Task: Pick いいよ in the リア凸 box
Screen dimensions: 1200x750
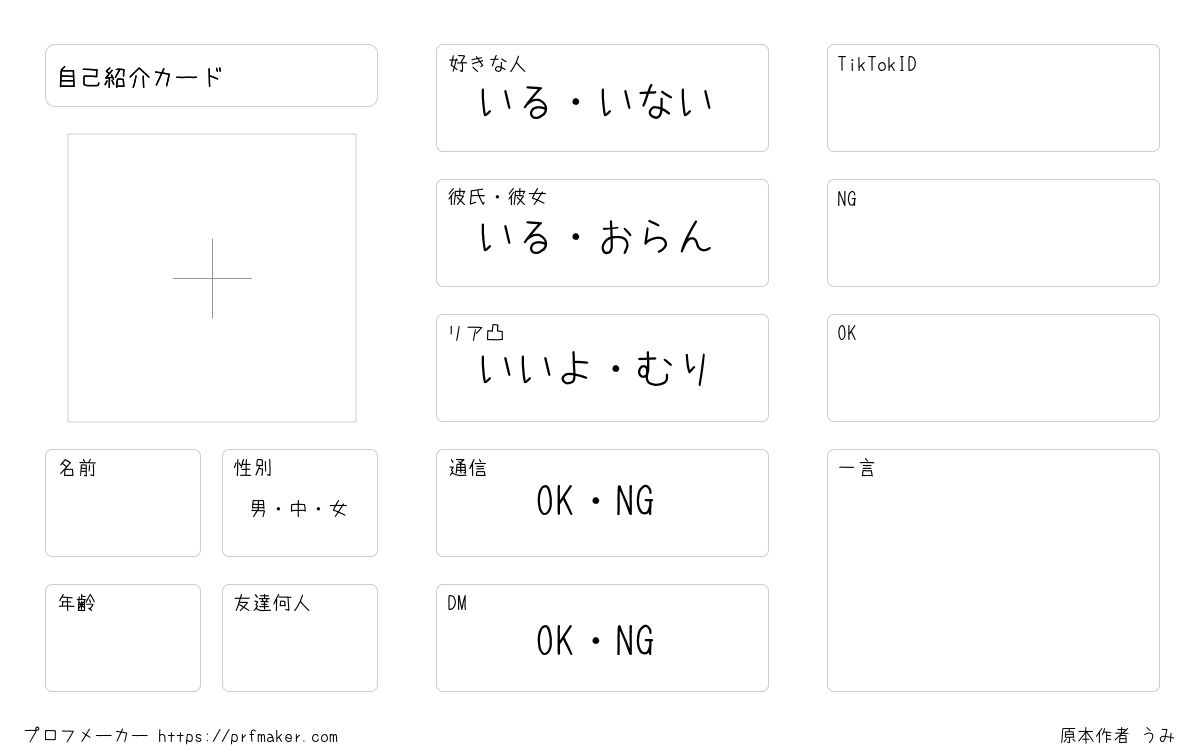Action: coord(534,370)
